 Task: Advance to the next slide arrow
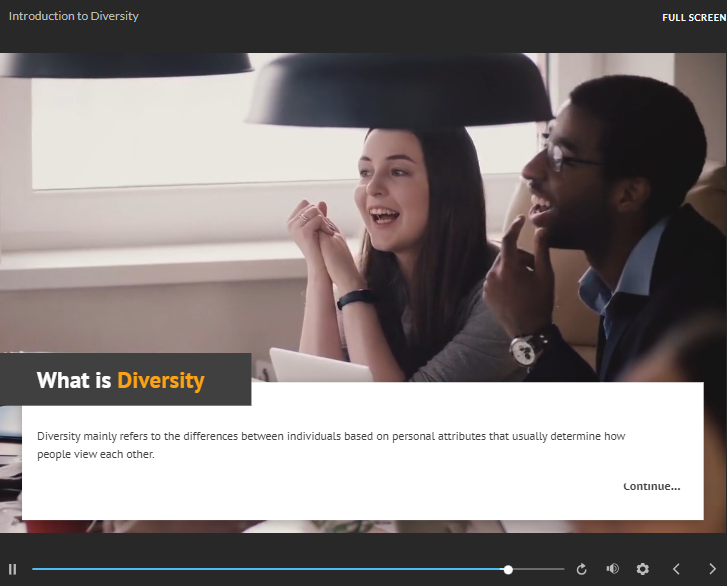click(712, 569)
